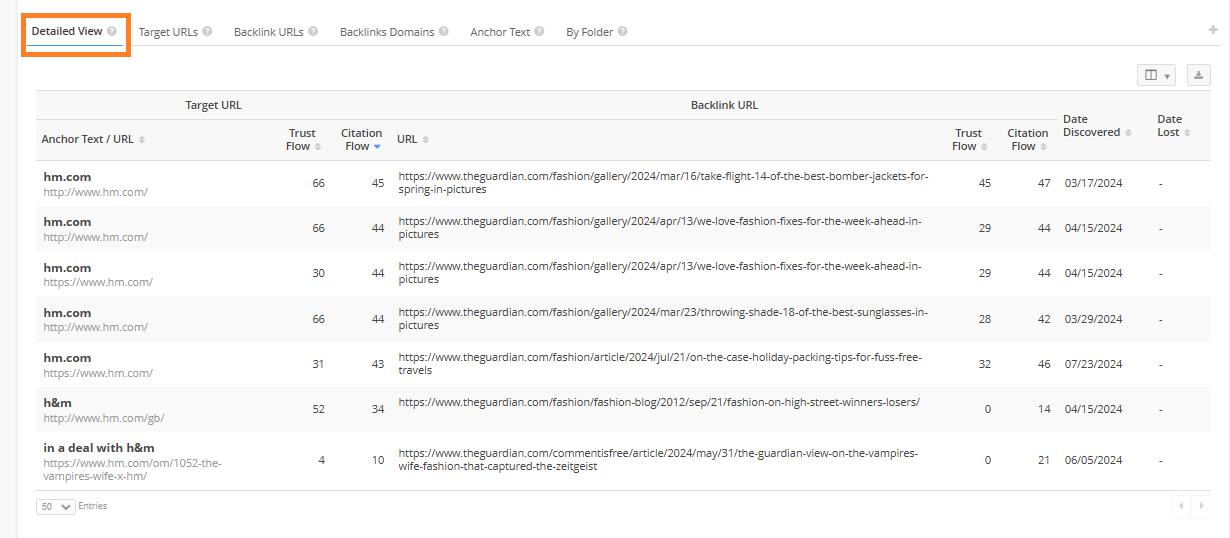Click the help icon next to By Folder

point(622,31)
